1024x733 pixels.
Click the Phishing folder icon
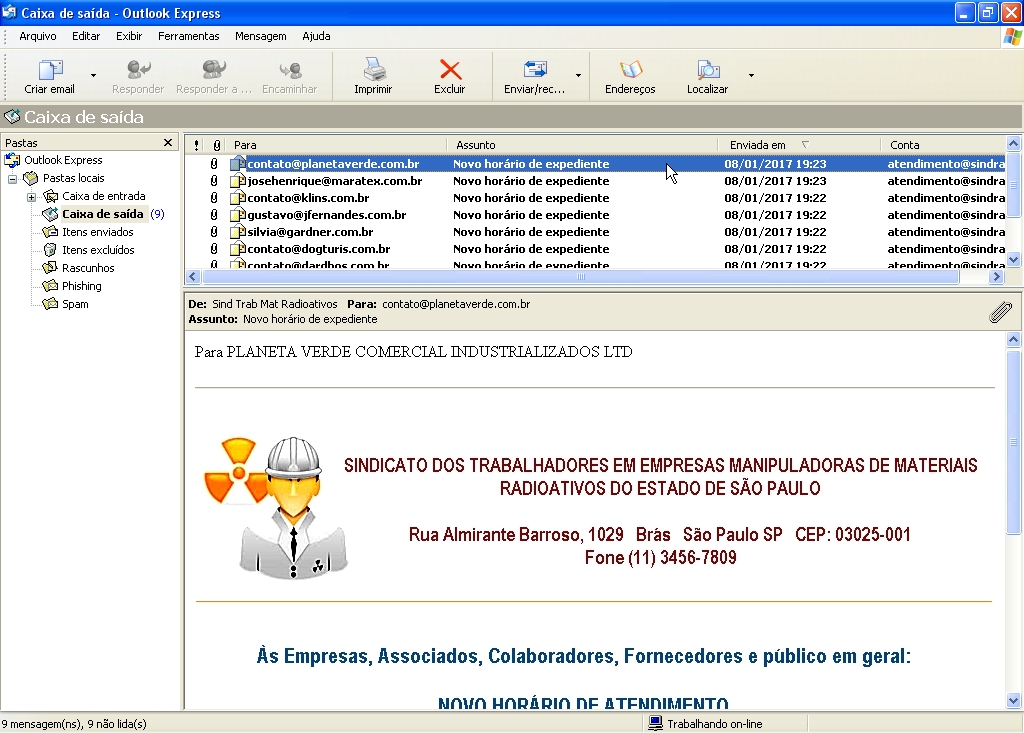(x=50, y=285)
